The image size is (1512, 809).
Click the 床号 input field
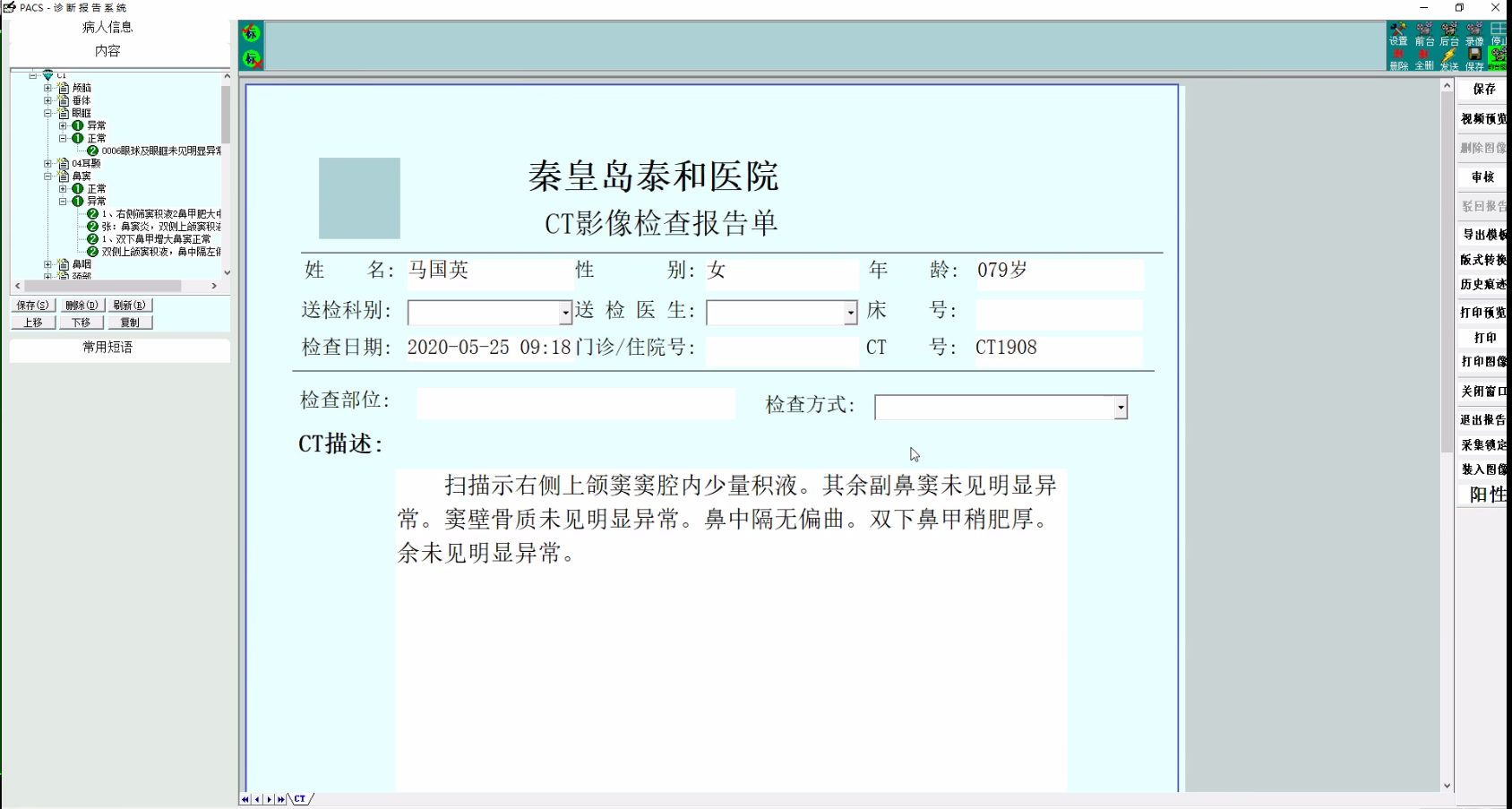pyautogui.click(x=1059, y=314)
